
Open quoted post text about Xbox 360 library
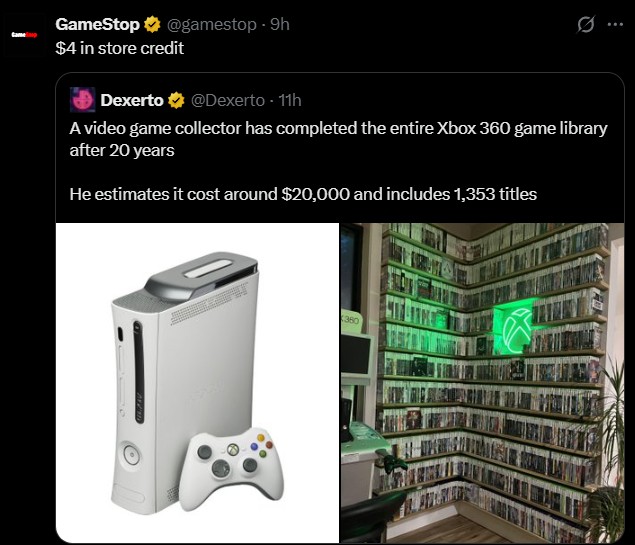click(338, 139)
